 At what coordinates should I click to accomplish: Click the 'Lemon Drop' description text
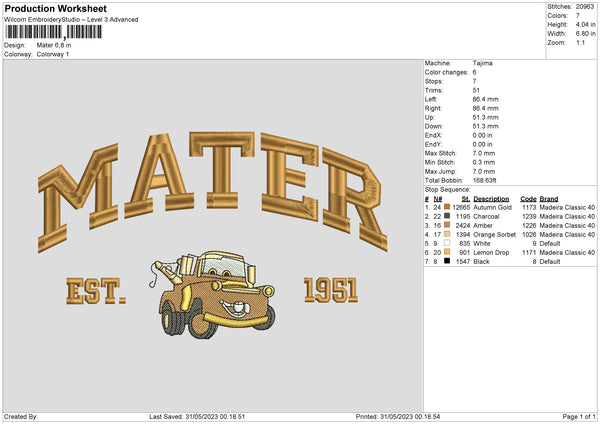tap(491, 253)
